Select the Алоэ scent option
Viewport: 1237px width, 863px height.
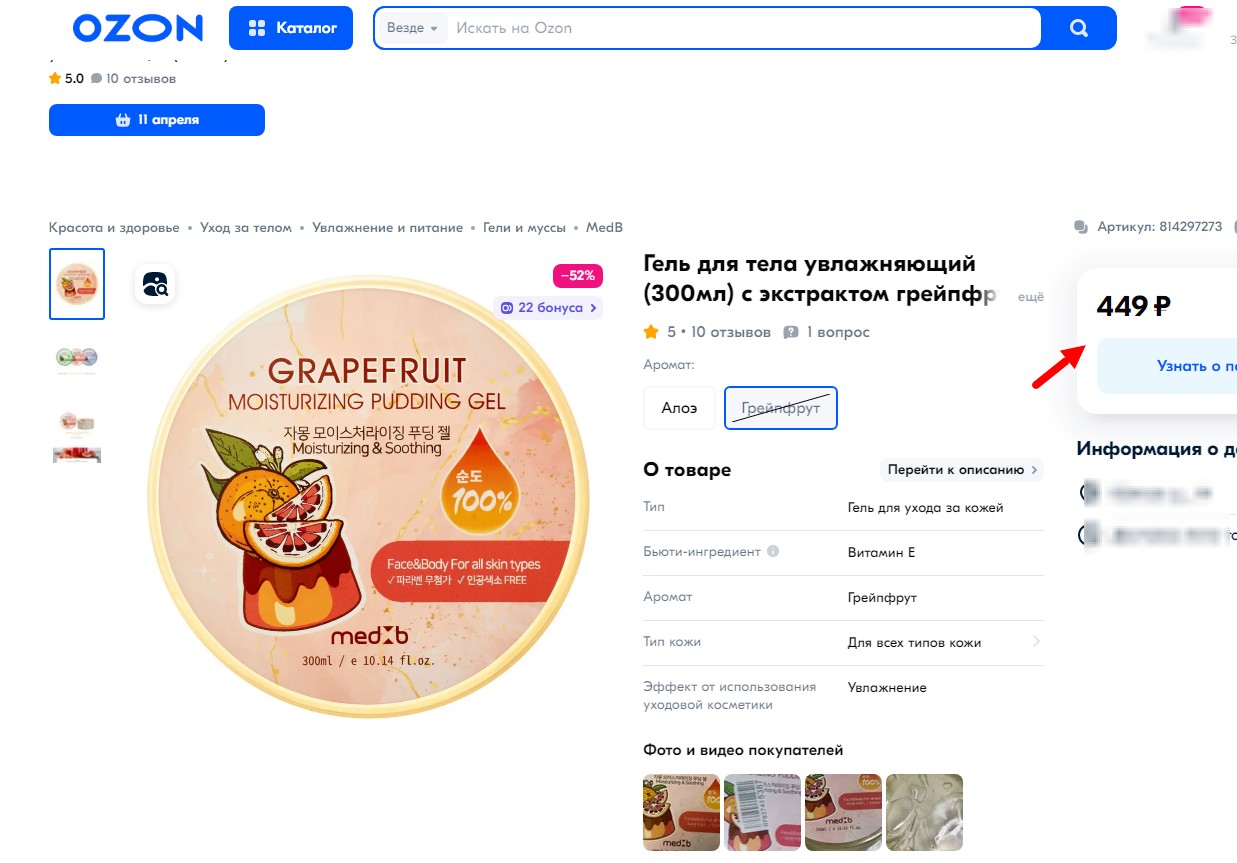[679, 408]
